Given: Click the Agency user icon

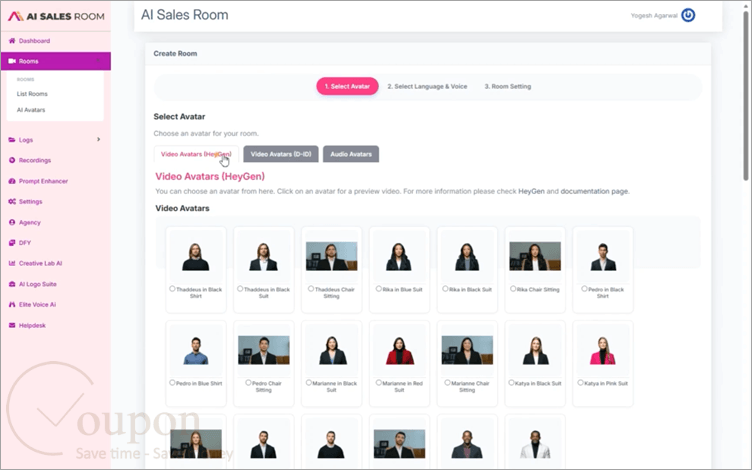Looking at the screenshot, I should (x=12, y=222).
